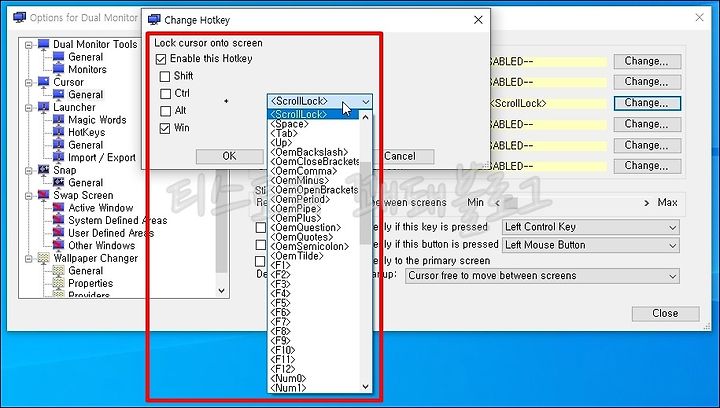Select General icon under Wallpaper Changer
The width and height of the screenshot is (720, 408).
pos(59,270)
